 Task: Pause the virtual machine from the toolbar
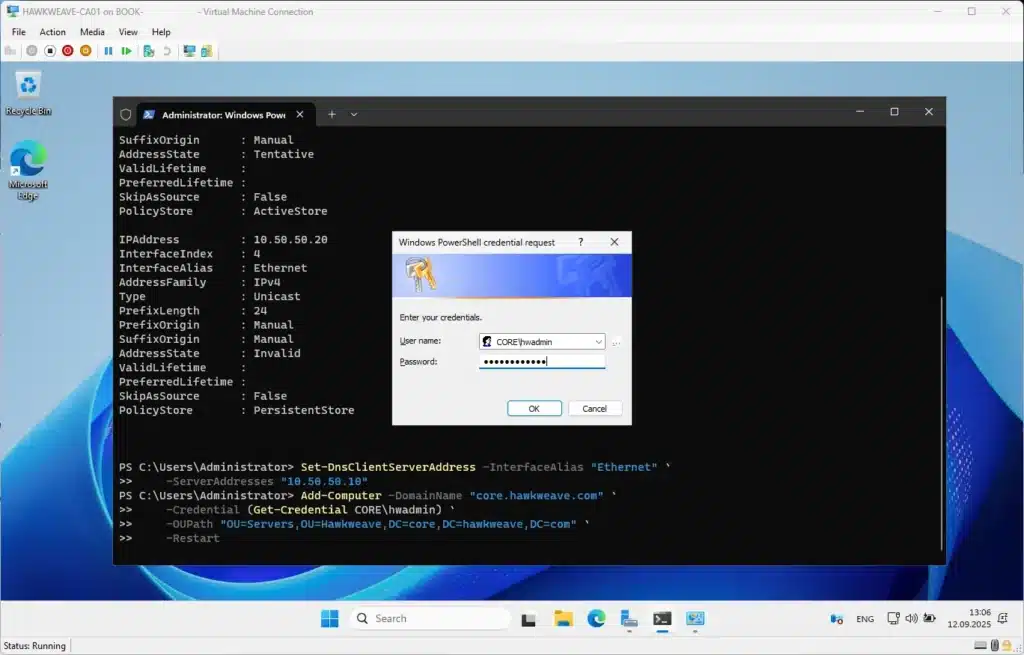pos(108,50)
